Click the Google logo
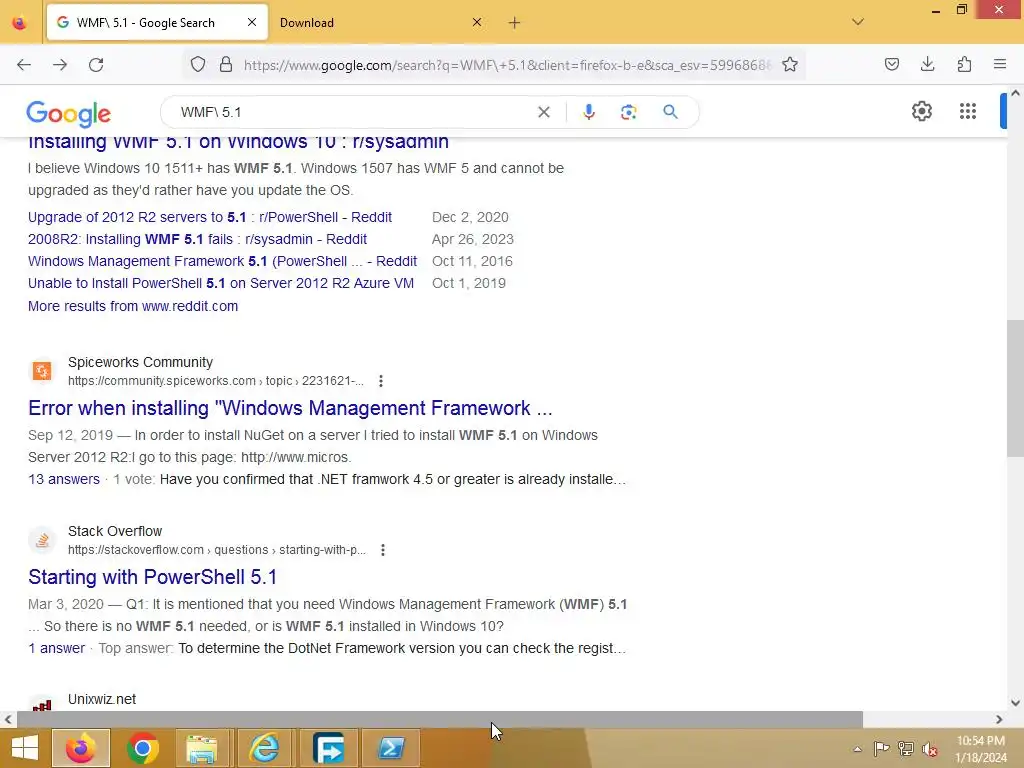Screen dimensions: 1024x768 69,114
